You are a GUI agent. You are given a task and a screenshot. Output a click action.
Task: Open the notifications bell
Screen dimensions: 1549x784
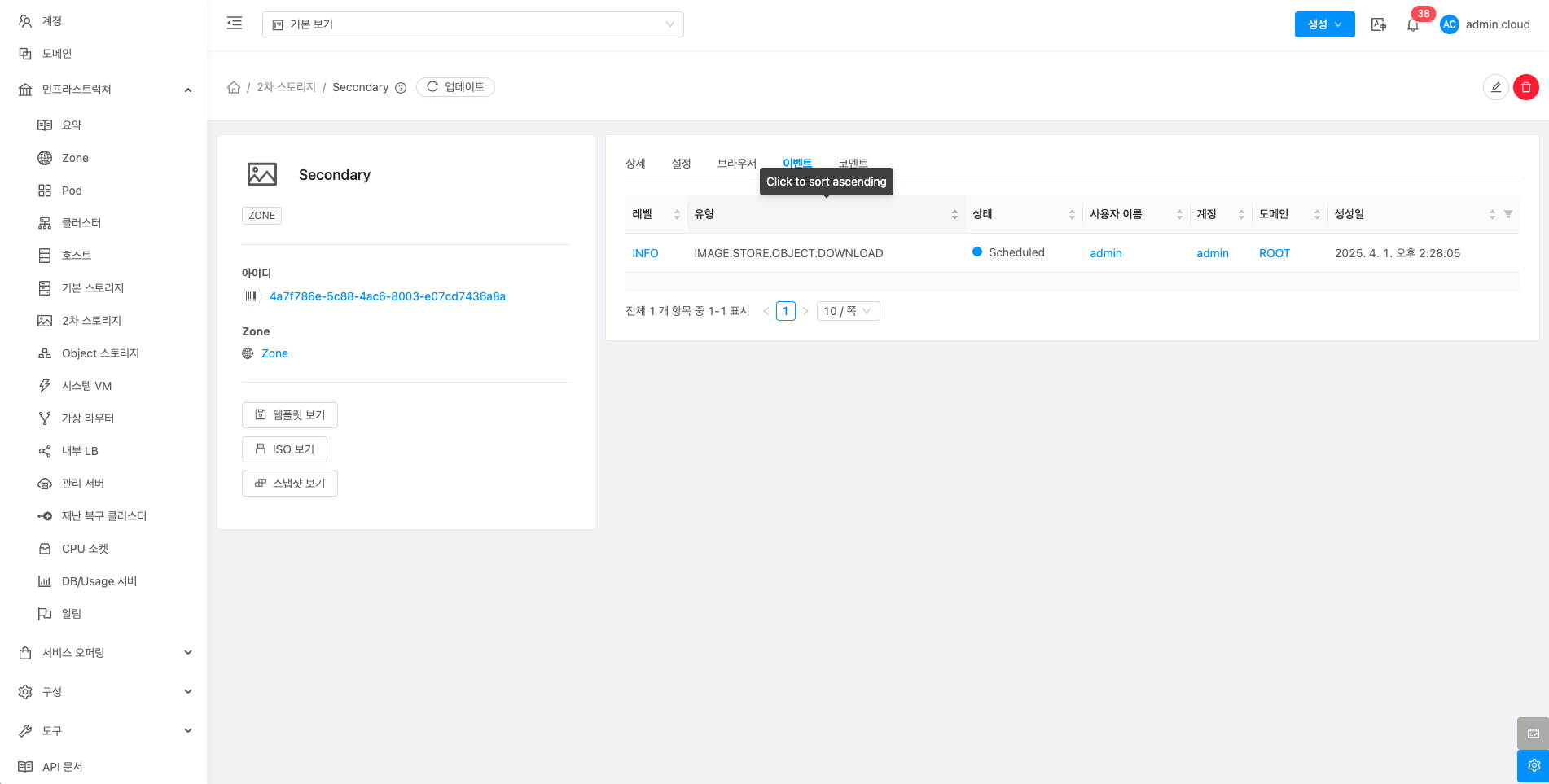pos(1413,24)
